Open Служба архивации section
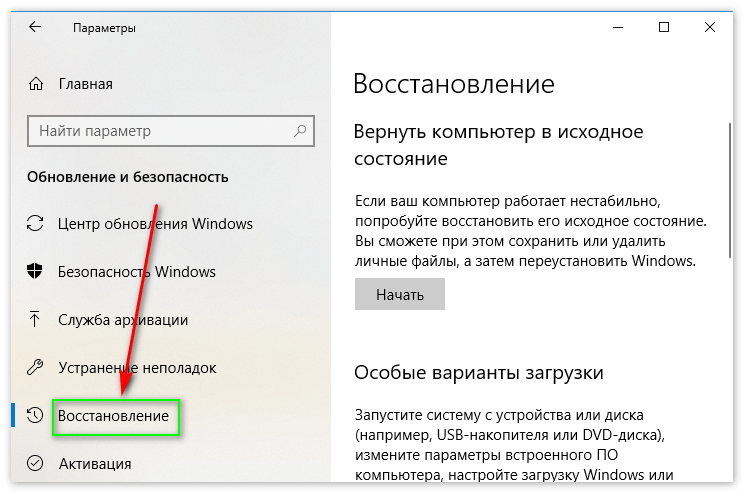 point(123,320)
